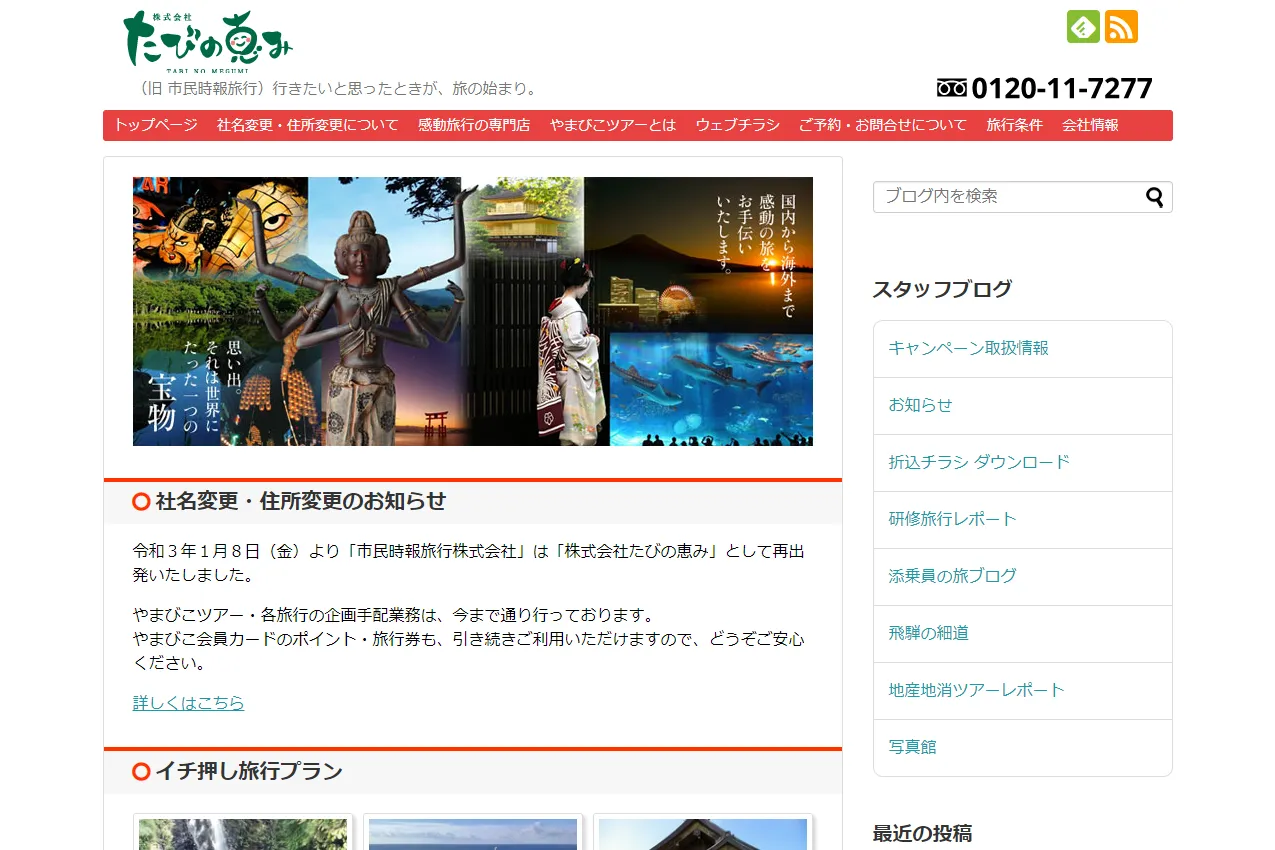Open the green Feedly subscribe icon
This screenshot has width=1275, height=850.
coord(1083,26)
